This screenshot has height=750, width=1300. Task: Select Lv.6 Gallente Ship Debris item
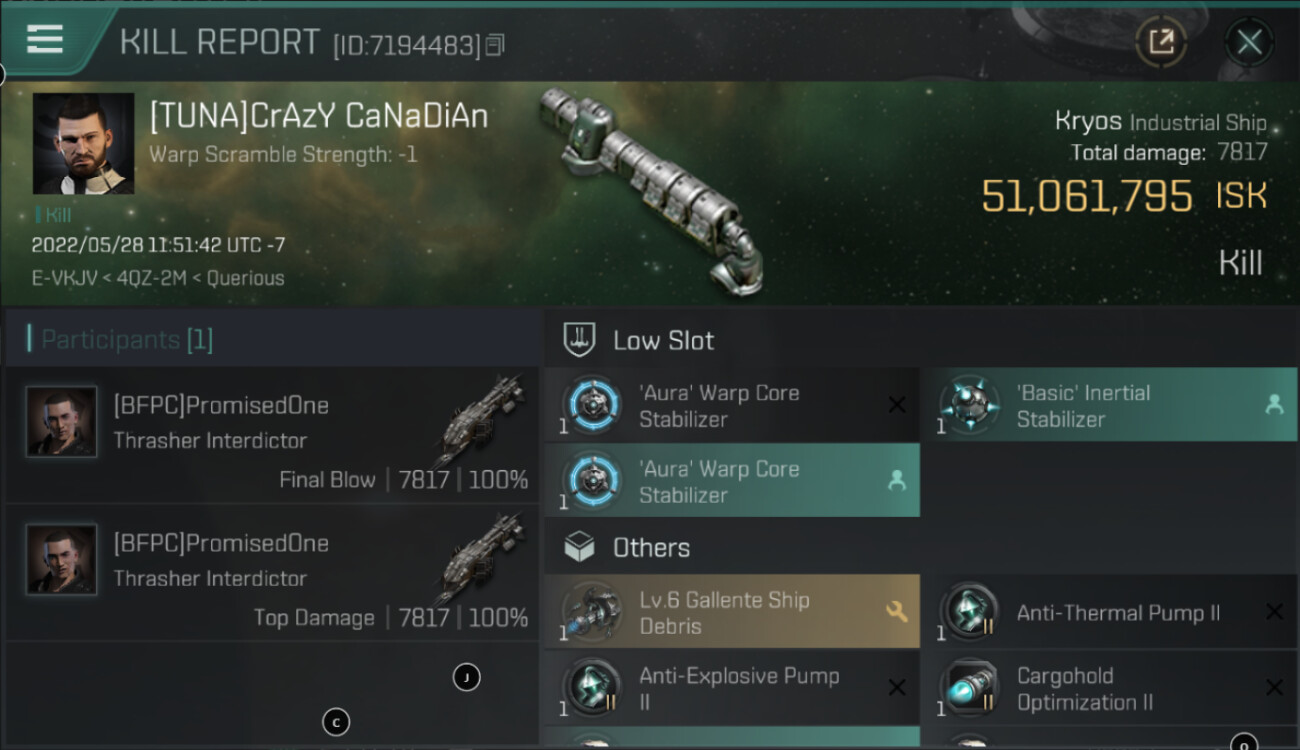point(732,612)
